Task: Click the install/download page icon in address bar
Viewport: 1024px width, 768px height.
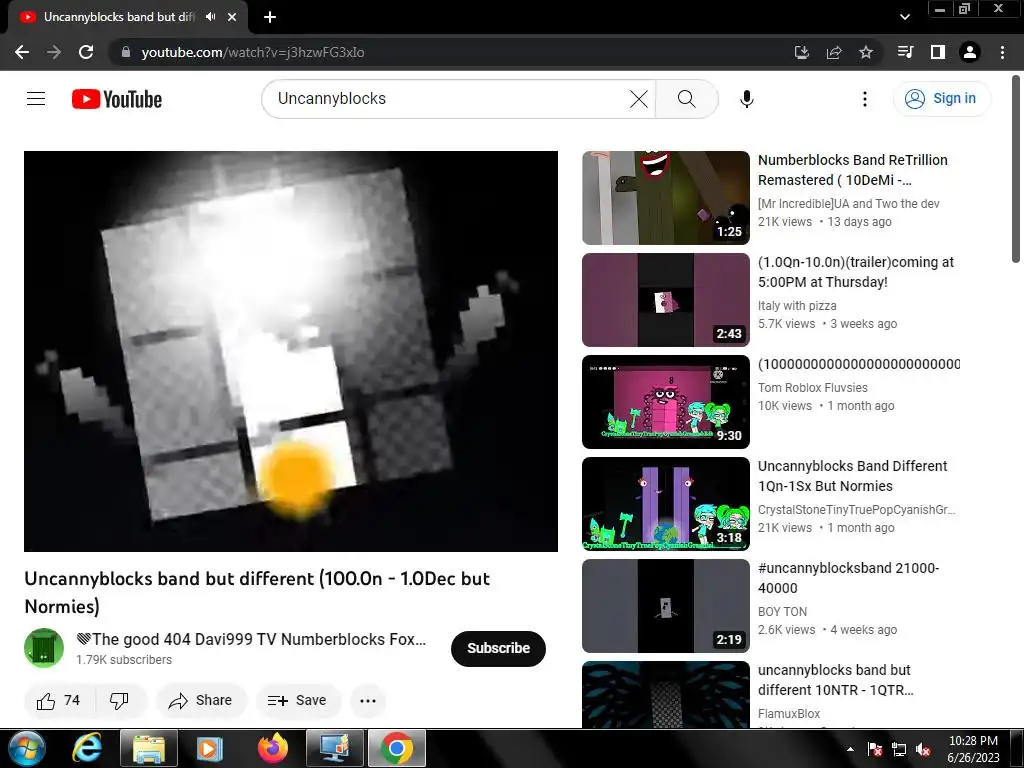Action: click(x=801, y=52)
